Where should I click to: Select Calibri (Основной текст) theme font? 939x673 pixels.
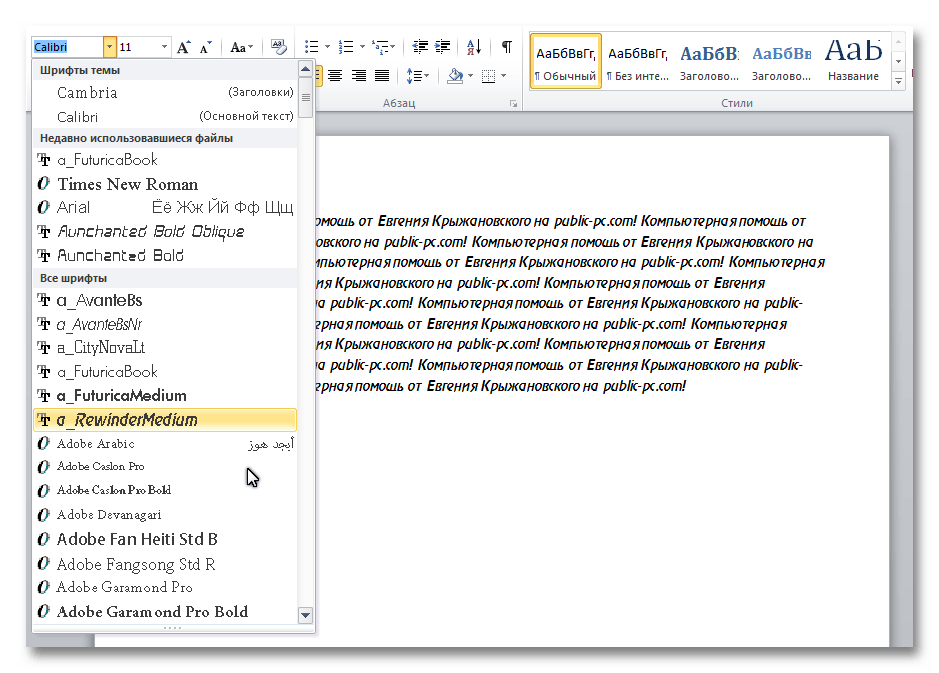(x=165, y=117)
